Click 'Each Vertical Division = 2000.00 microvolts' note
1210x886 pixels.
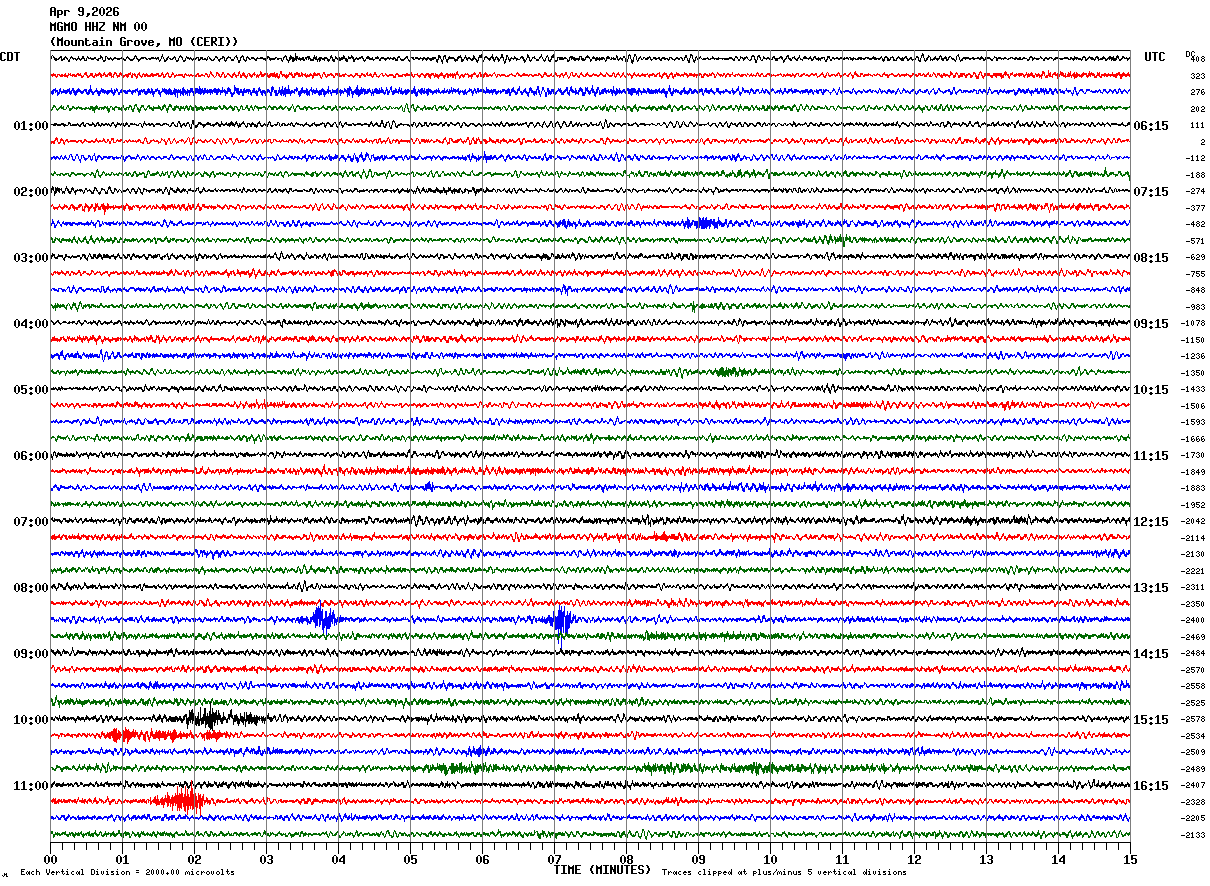point(127,873)
